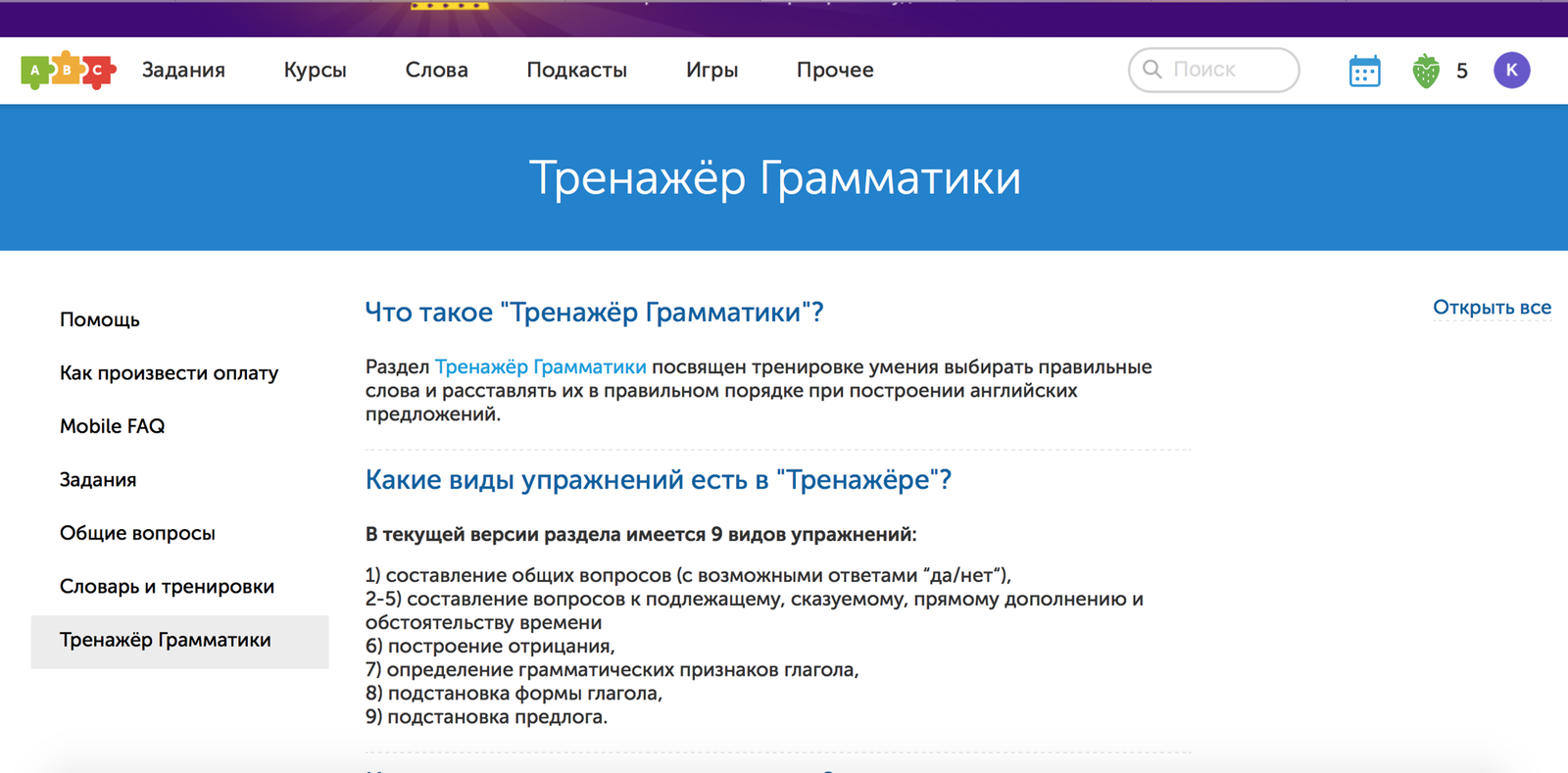Viewport: 1568px width, 773px height.
Task: Select Помощь in the sidebar
Action: 100,319
